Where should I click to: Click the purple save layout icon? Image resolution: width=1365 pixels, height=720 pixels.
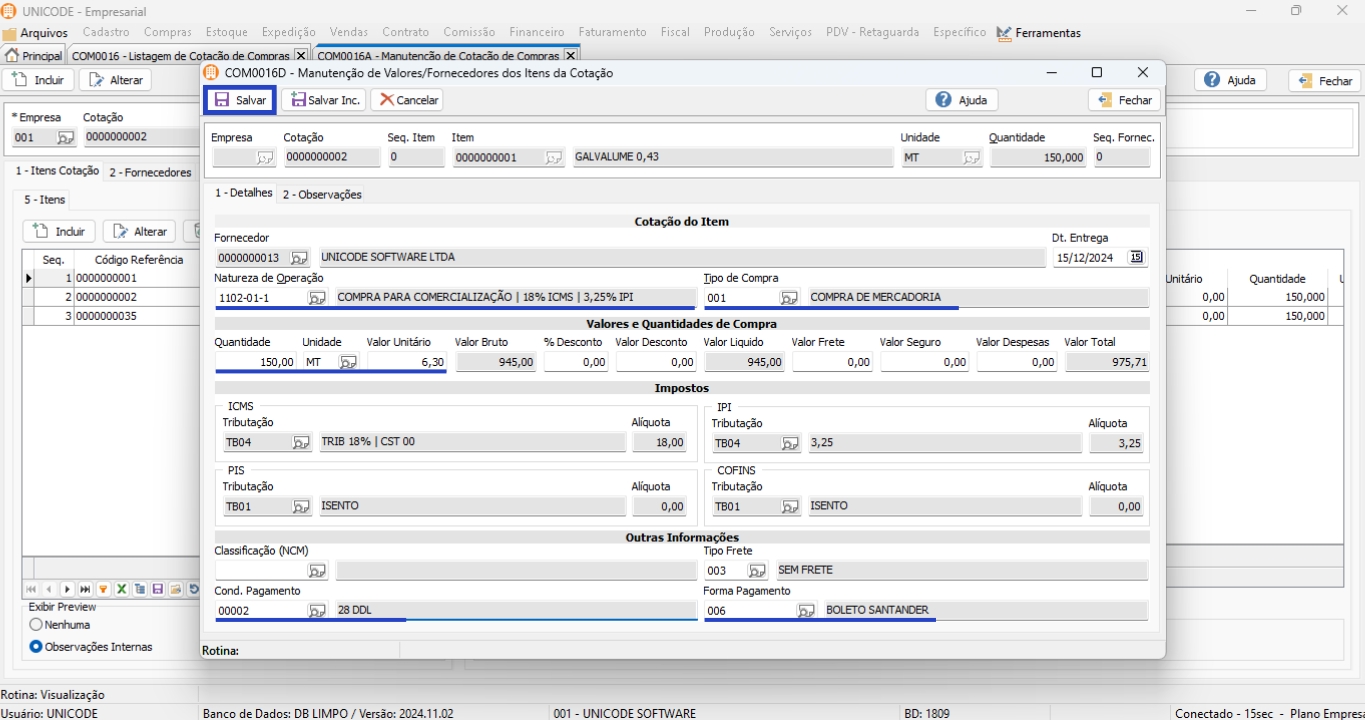[x=158, y=590]
